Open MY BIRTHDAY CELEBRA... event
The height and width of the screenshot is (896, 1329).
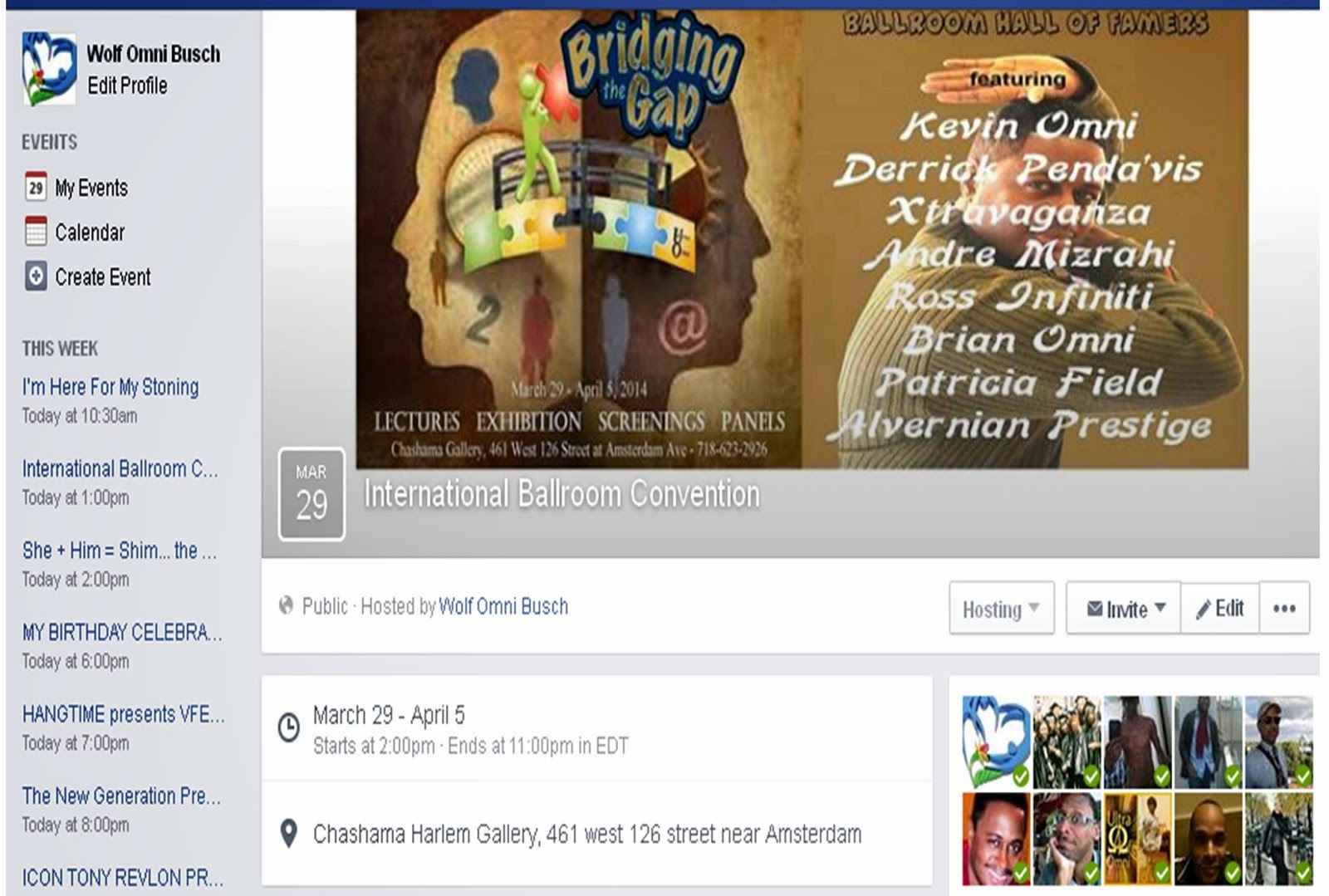[x=122, y=633]
